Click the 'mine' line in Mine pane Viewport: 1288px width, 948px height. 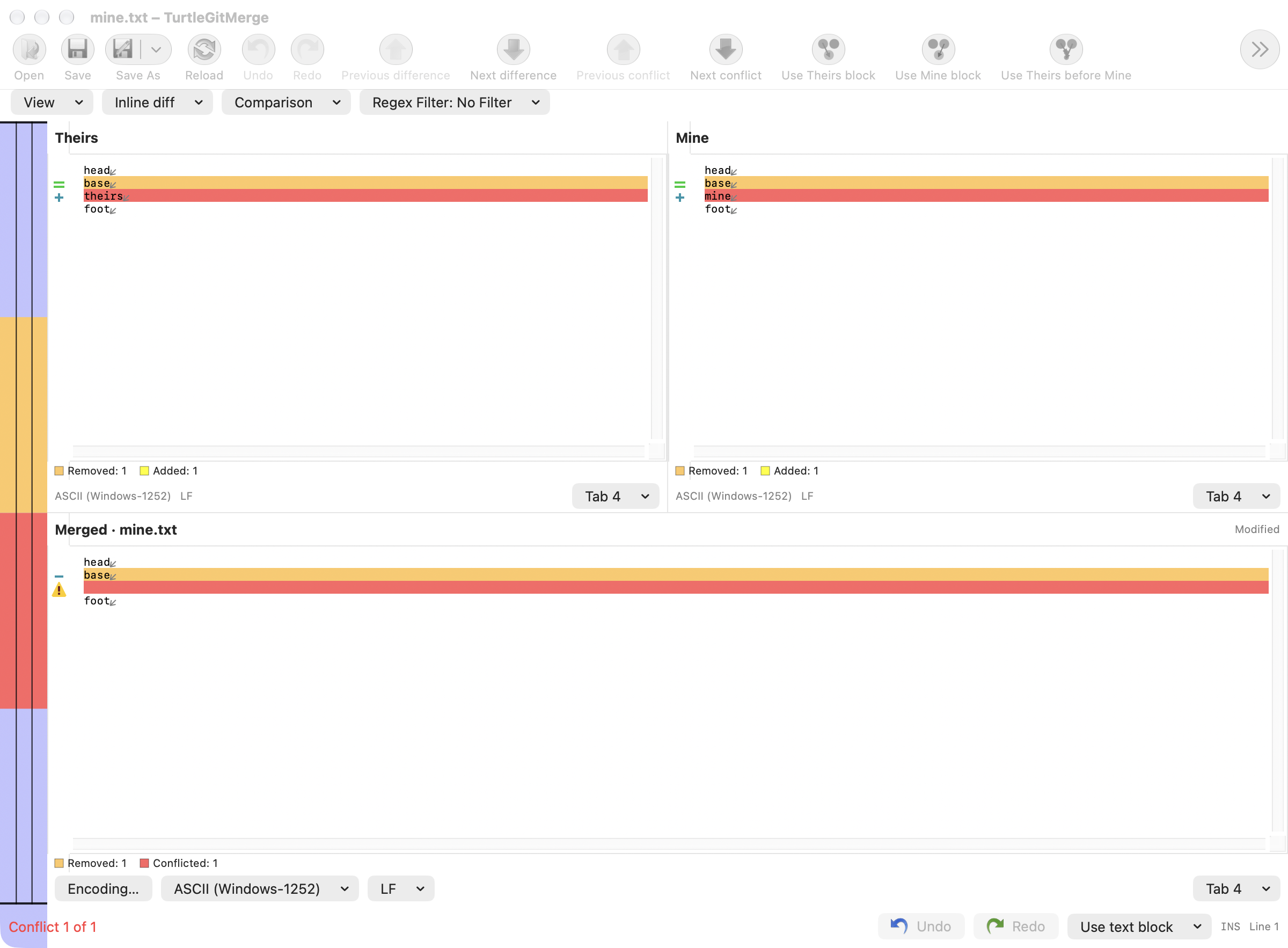pos(986,196)
